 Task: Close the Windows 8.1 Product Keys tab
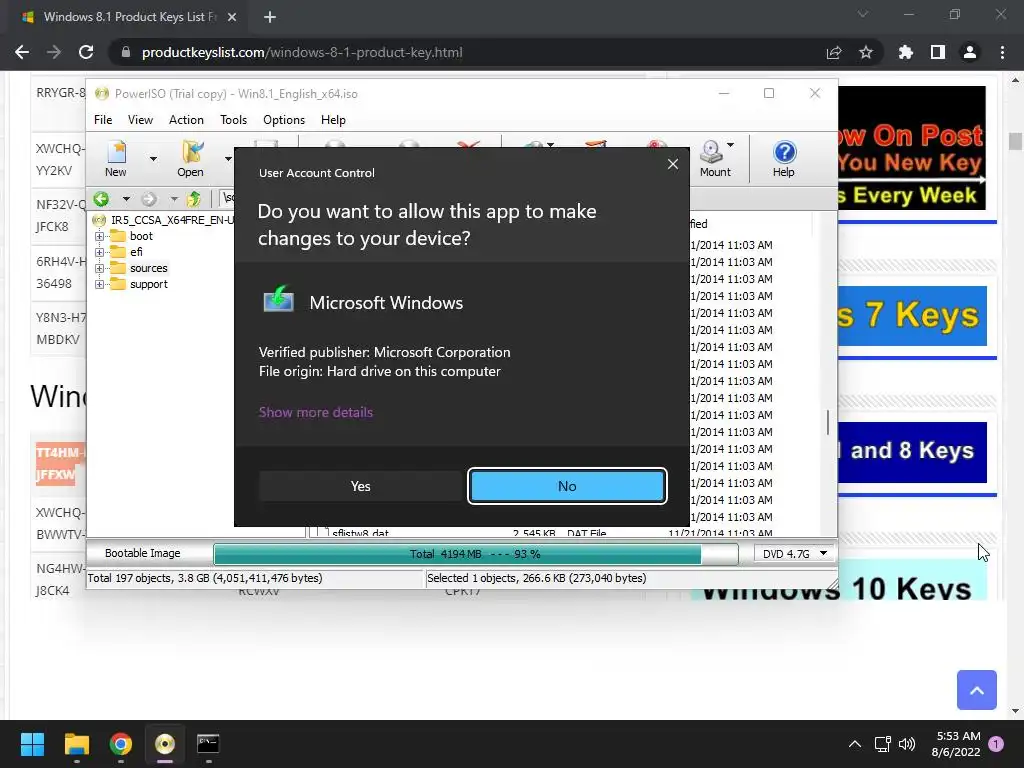pos(232,17)
